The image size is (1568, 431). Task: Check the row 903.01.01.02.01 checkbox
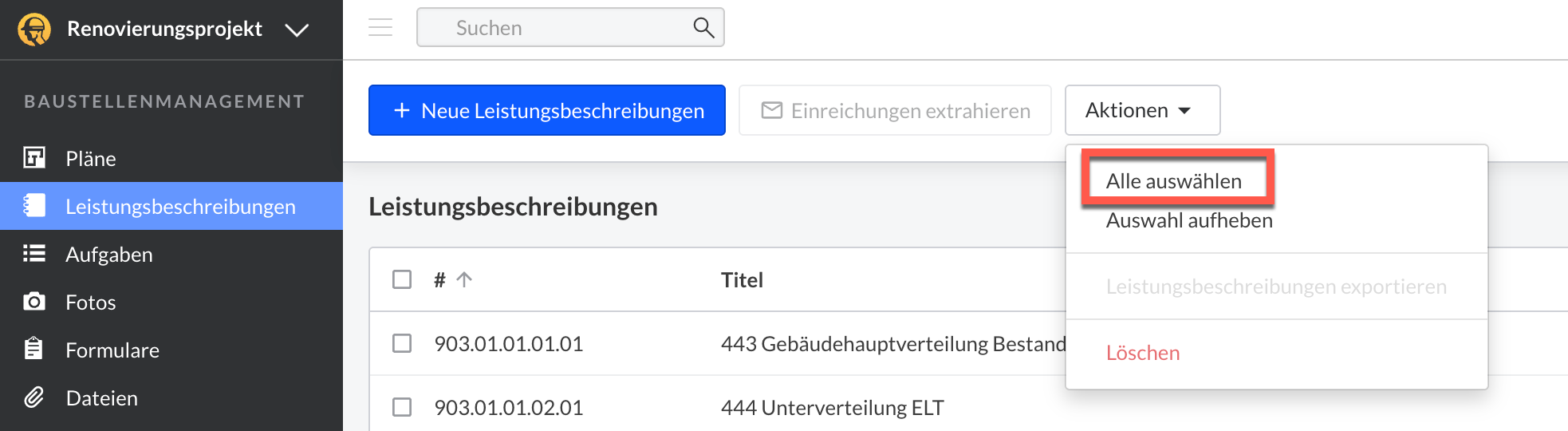pyautogui.click(x=402, y=407)
